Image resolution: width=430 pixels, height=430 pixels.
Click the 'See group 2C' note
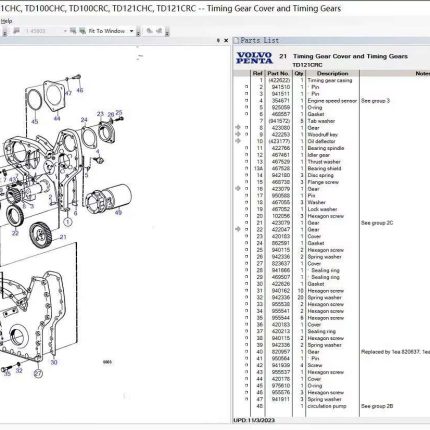click(377, 223)
